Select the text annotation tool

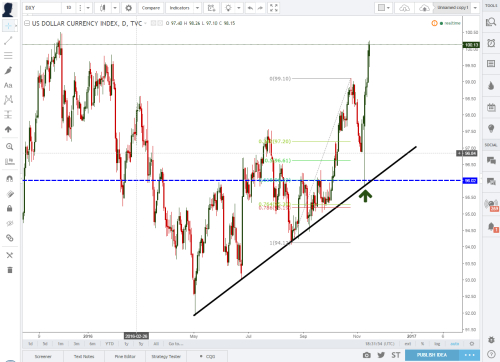pos(8,85)
